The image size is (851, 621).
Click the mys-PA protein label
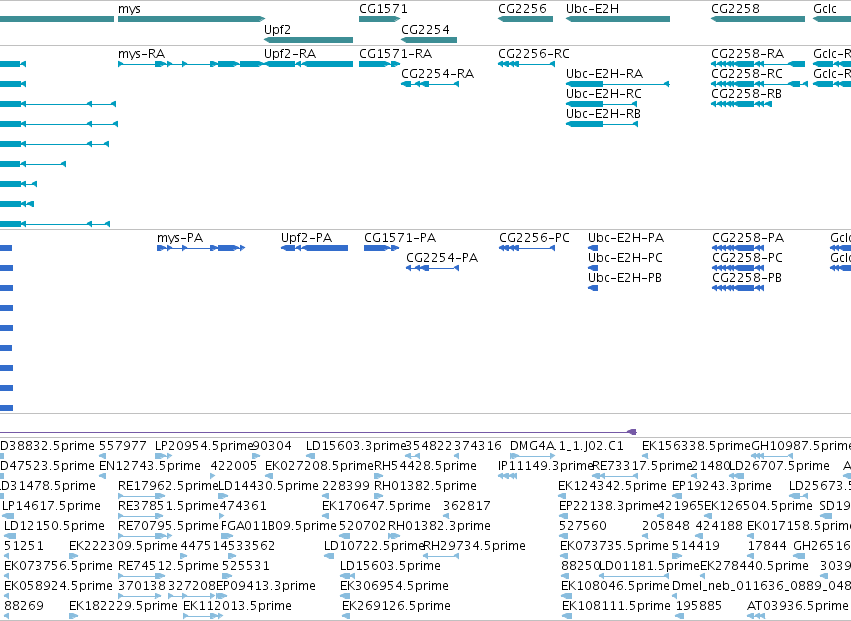tap(180, 238)
